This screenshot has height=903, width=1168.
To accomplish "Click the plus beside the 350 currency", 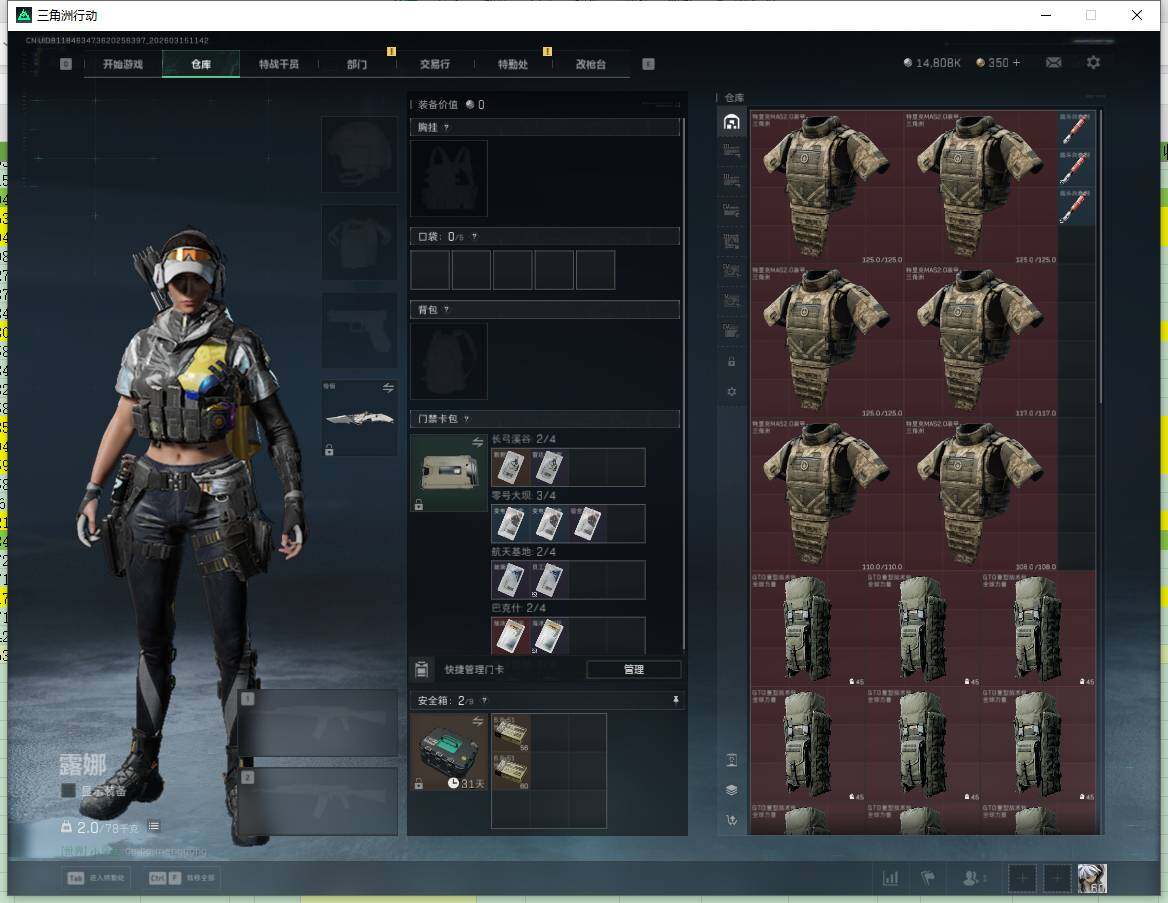I will point(1016,63).
